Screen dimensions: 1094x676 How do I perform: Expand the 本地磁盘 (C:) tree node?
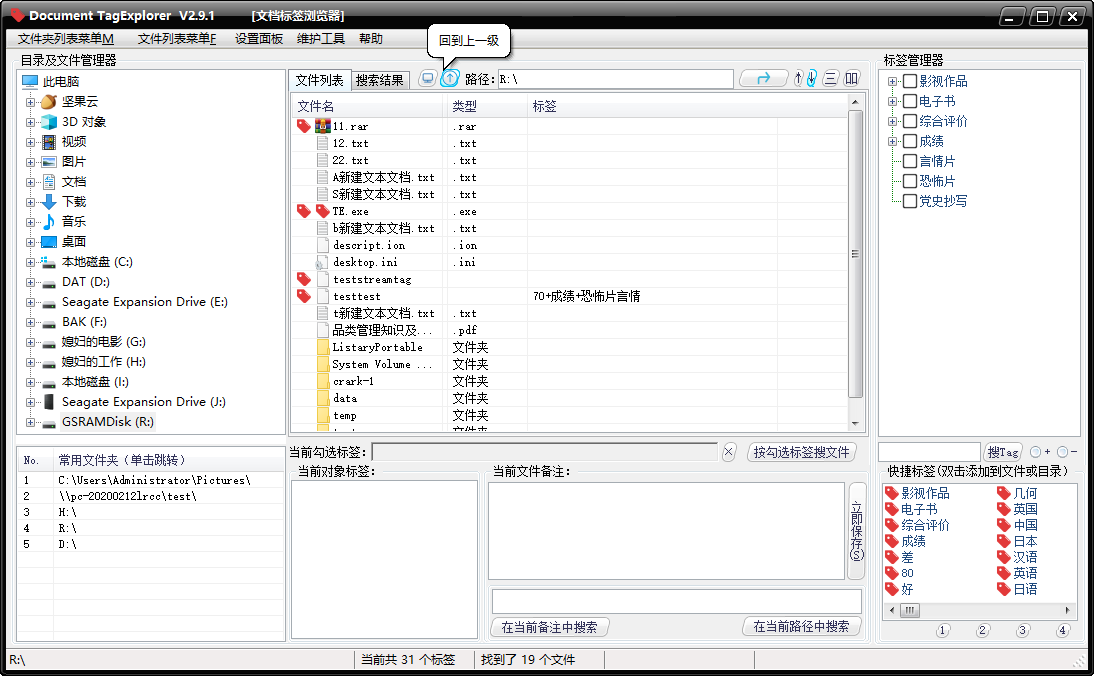coord(30,262)
